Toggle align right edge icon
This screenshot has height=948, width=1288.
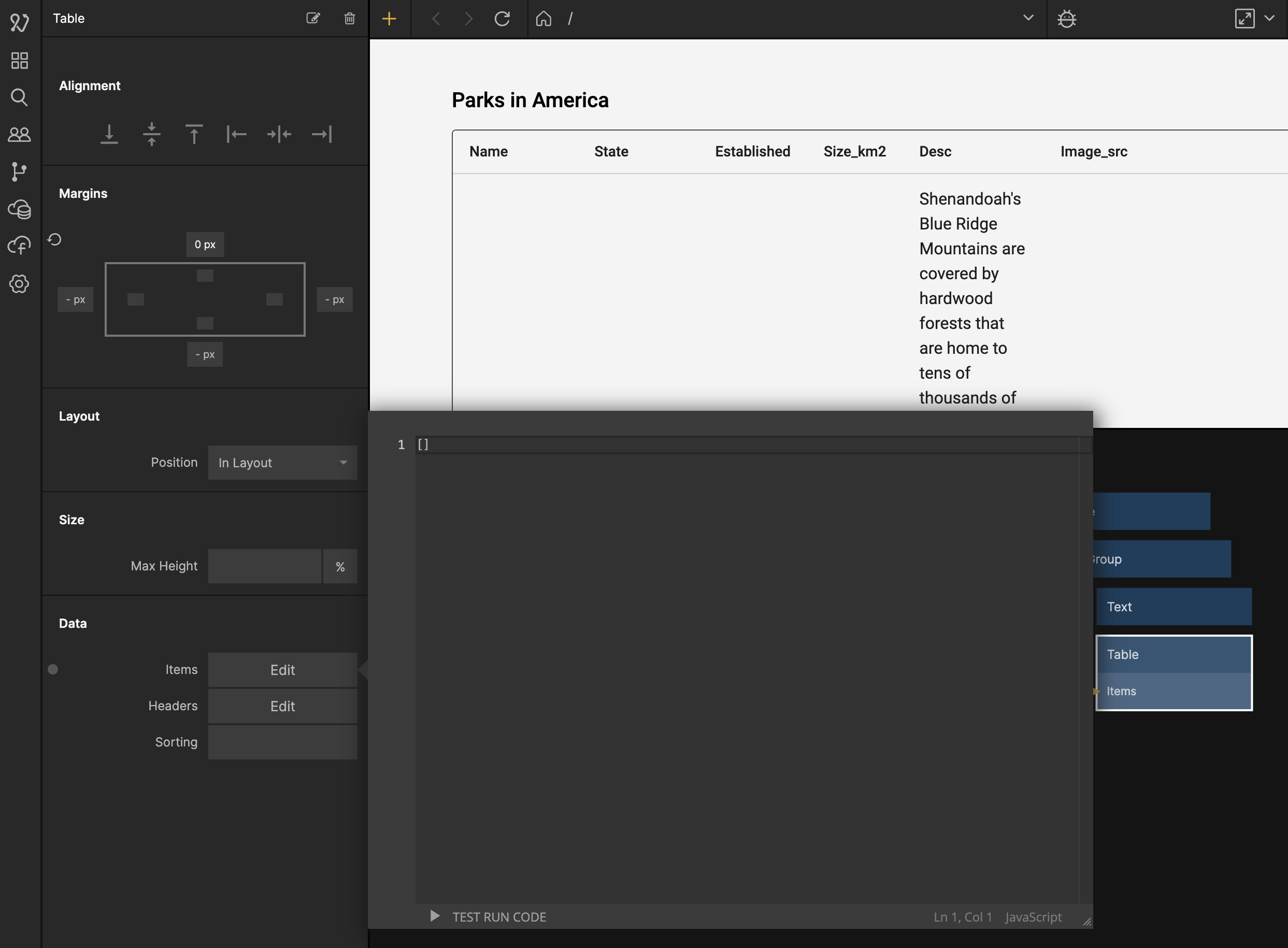(x=321, y=134)
